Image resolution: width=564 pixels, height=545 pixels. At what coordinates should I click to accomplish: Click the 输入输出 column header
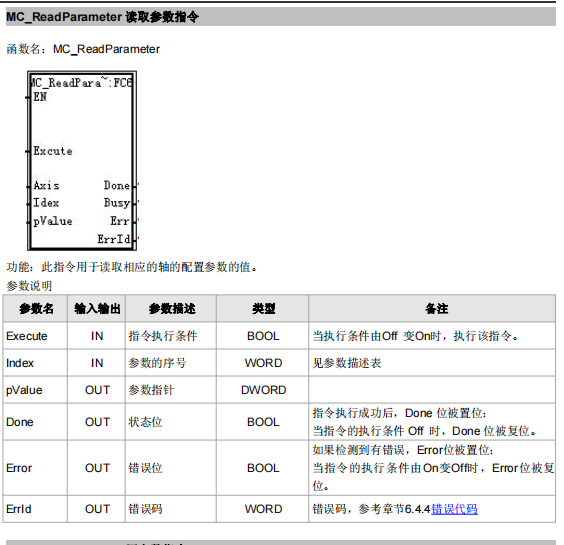pyautogui.click(x=97, y=308)
